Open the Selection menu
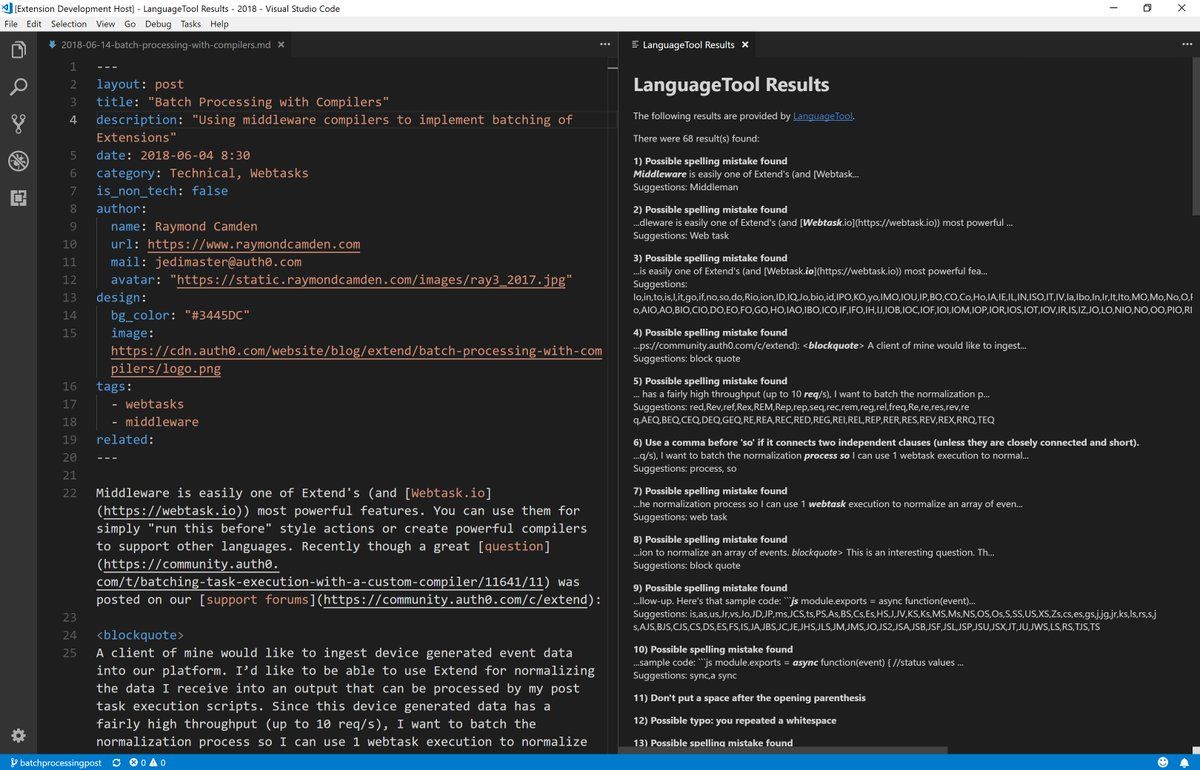Screen dimensions: 1200x770 pyautogui.click(x=69, y=24)
